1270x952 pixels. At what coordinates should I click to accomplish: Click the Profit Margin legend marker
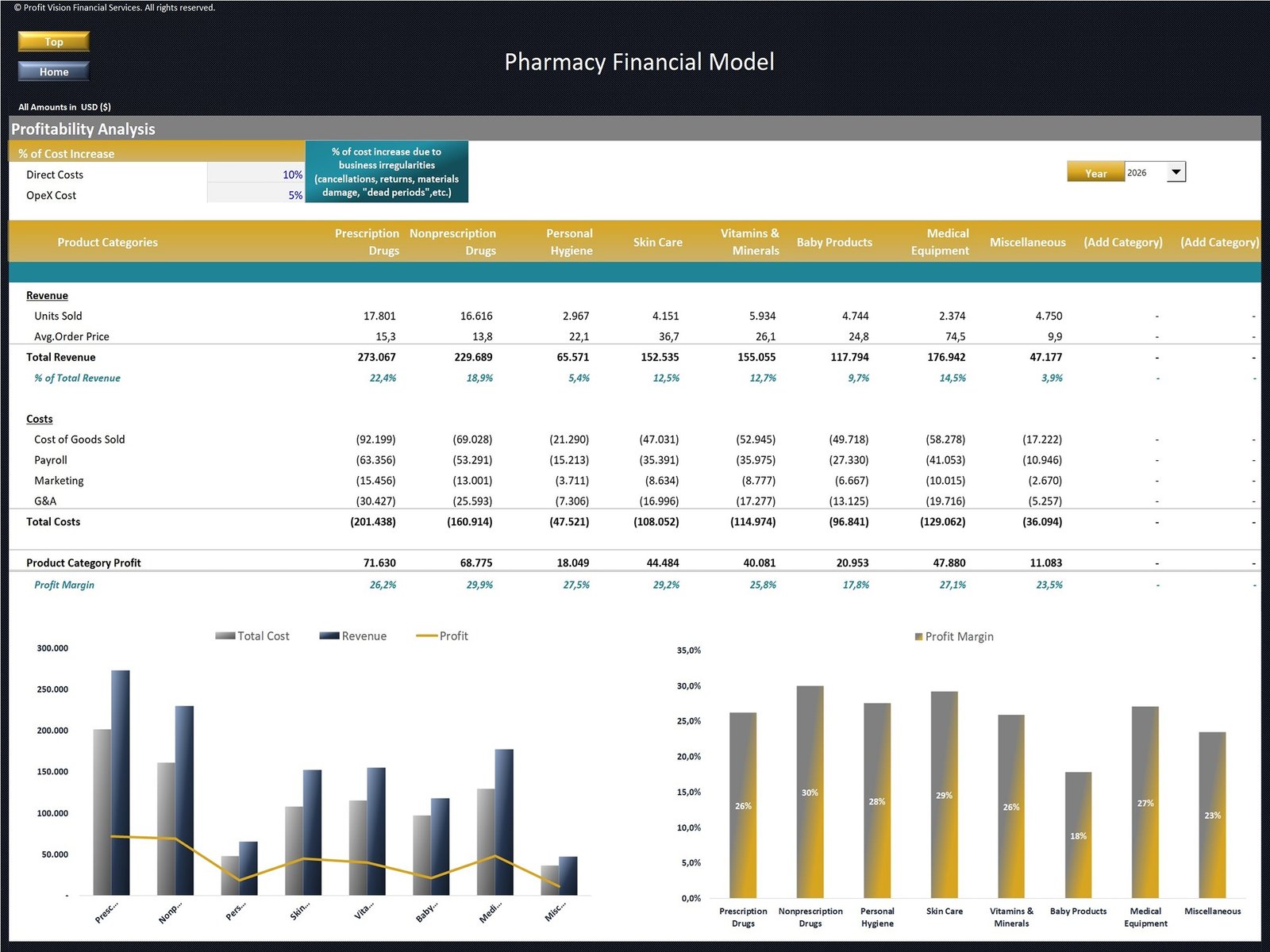pyautogui.click(x=918, y=636)
